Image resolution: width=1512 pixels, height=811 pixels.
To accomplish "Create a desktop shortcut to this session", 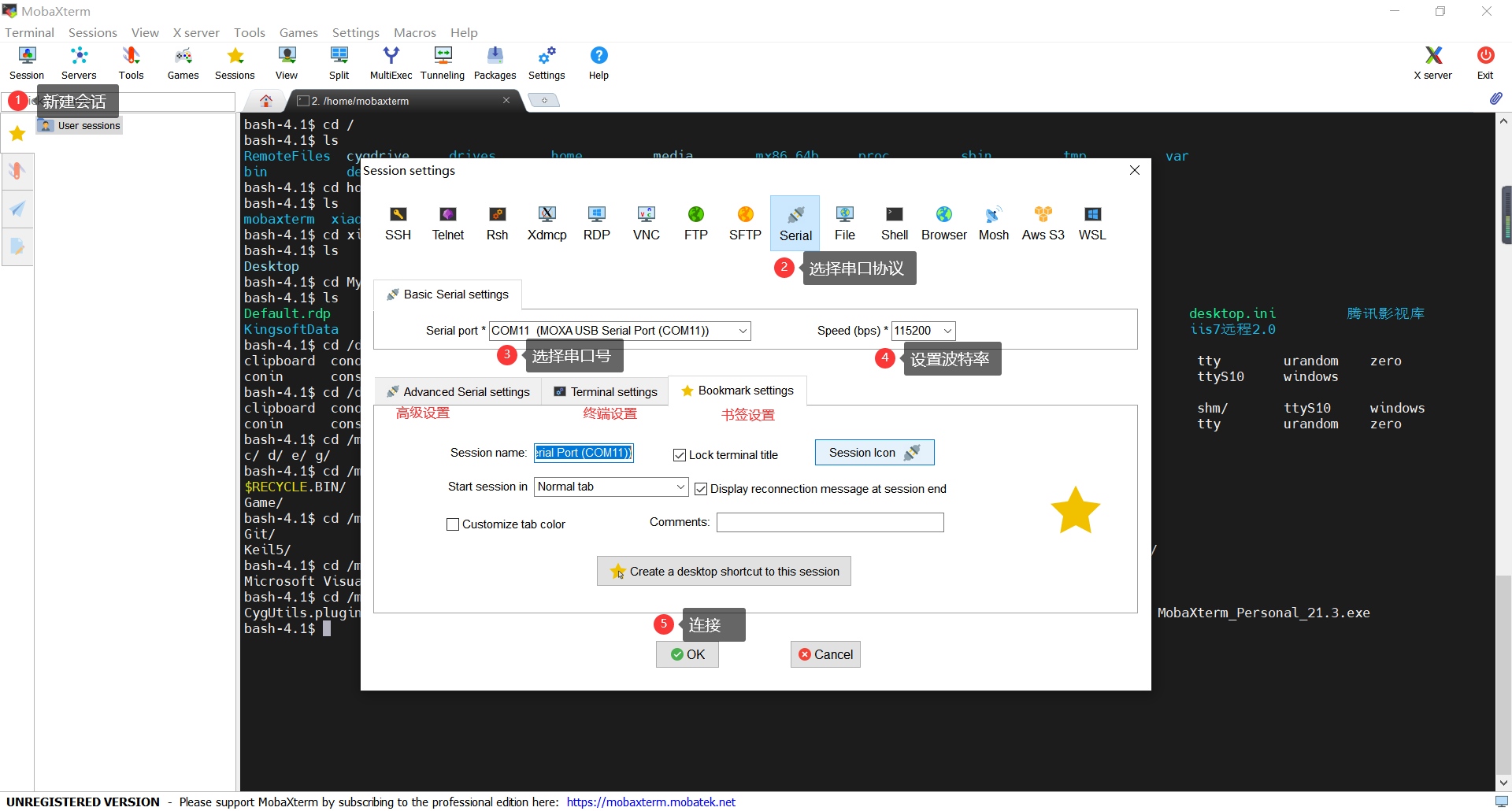I will (724, 571).
